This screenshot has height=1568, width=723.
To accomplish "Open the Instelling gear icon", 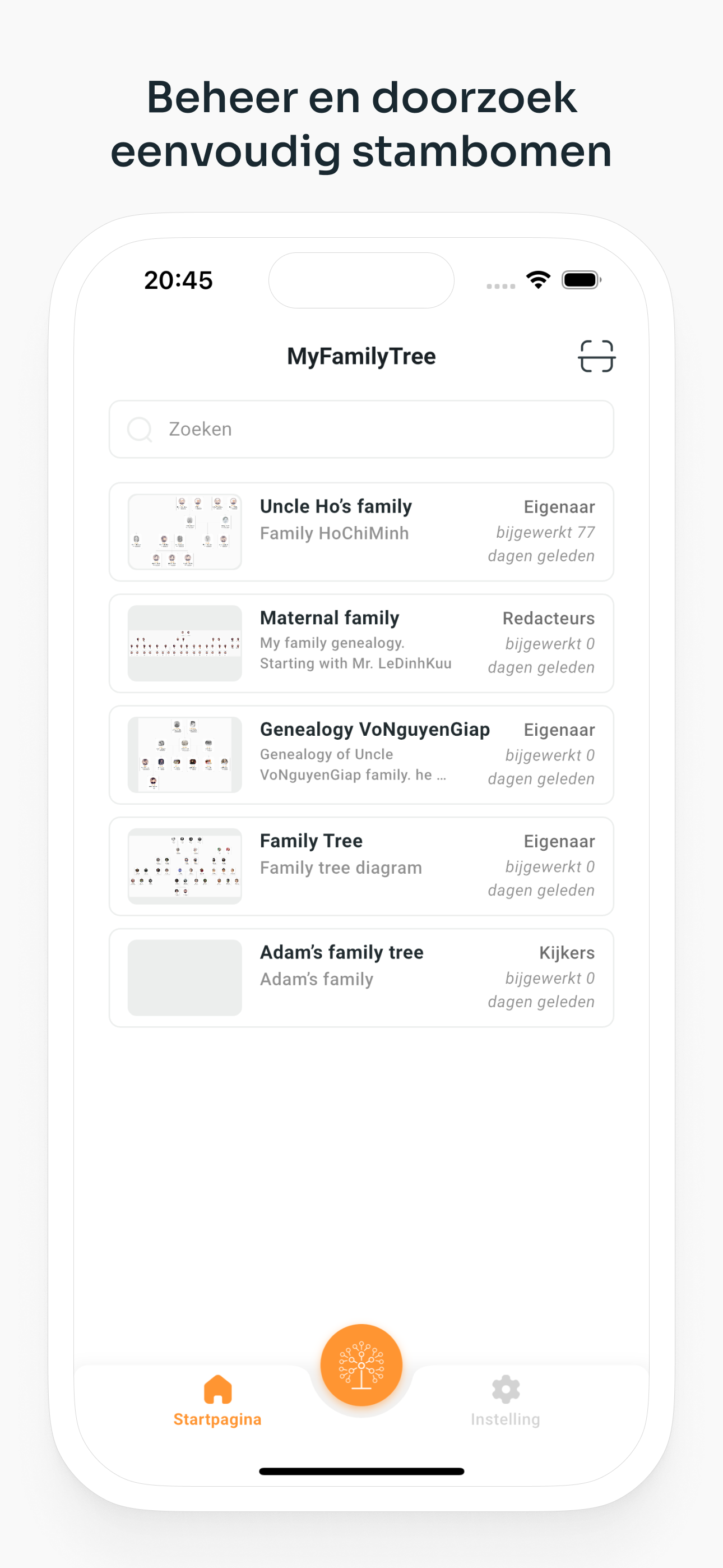I will click(506, 1389).
